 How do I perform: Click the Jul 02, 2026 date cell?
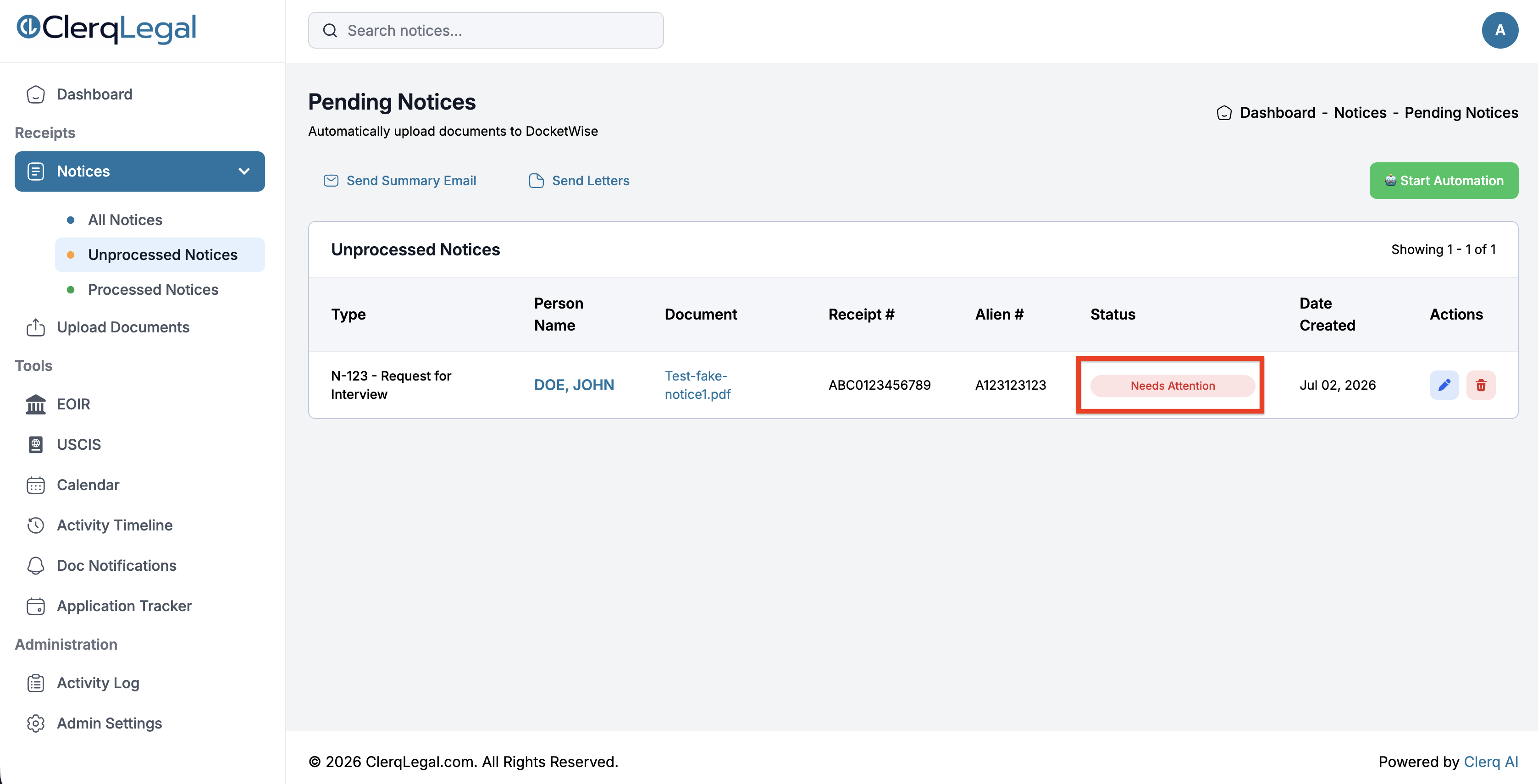point(1338,385)
